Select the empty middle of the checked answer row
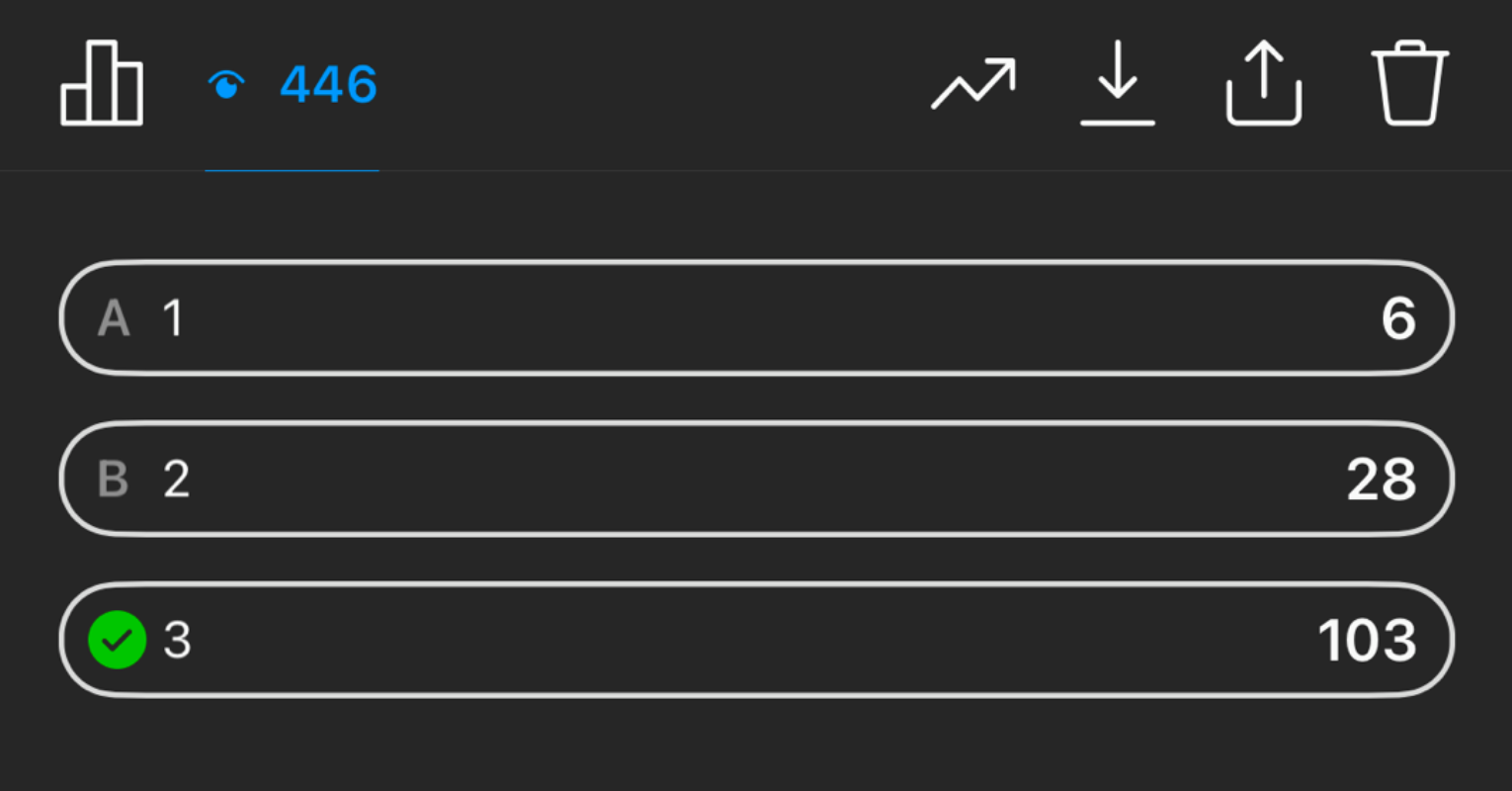The image size is (1512, 791). pos(756,641)
